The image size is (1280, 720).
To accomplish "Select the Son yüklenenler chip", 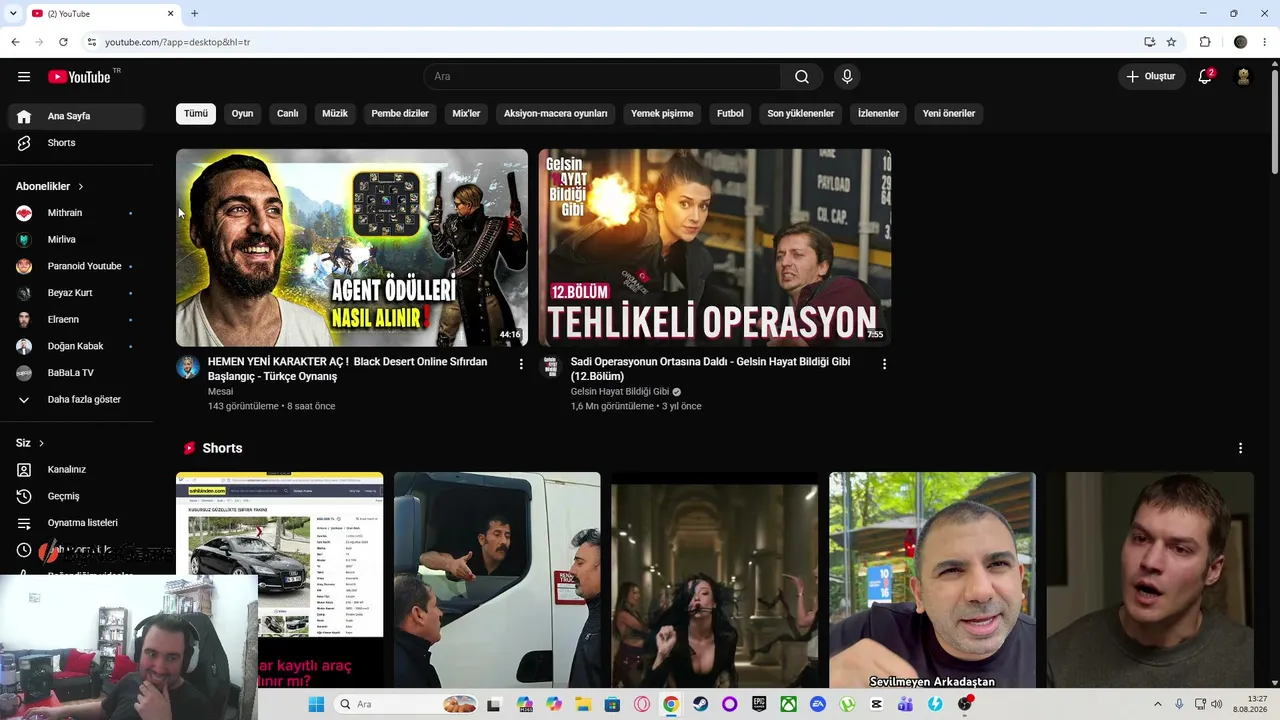I will 801,114.
